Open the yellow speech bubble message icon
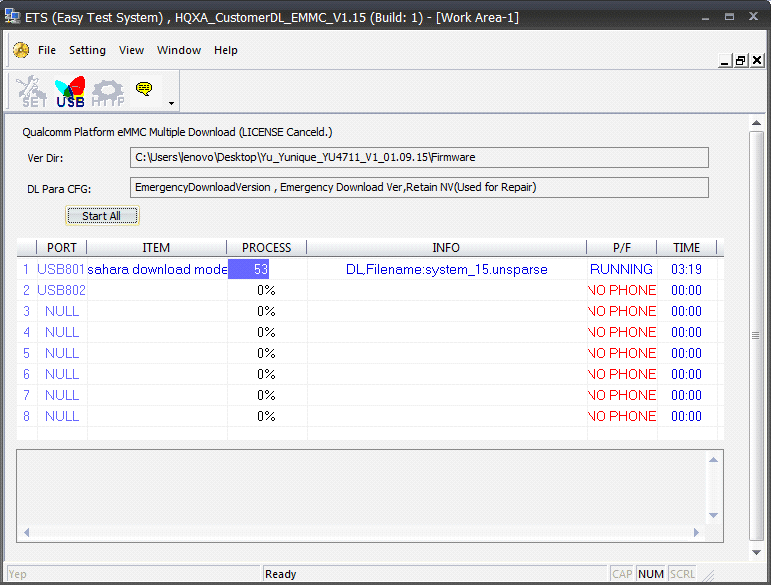Viewport: 771px width, 585px height. pos(144,89)
